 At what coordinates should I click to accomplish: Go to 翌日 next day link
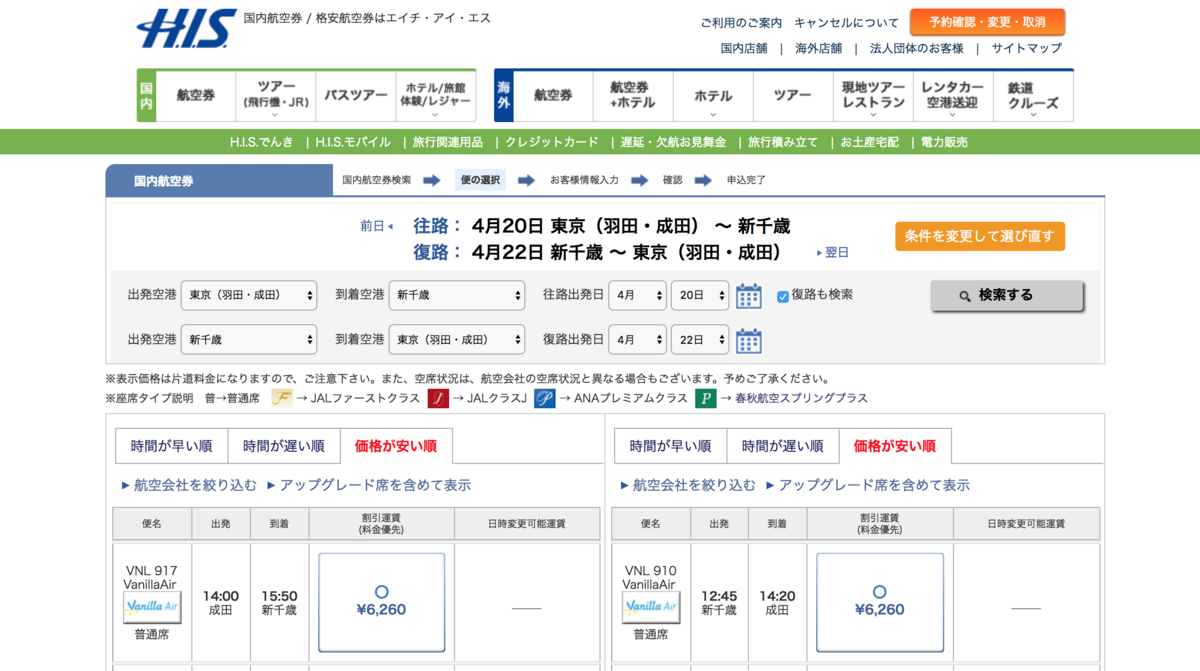tap(833, 252)
